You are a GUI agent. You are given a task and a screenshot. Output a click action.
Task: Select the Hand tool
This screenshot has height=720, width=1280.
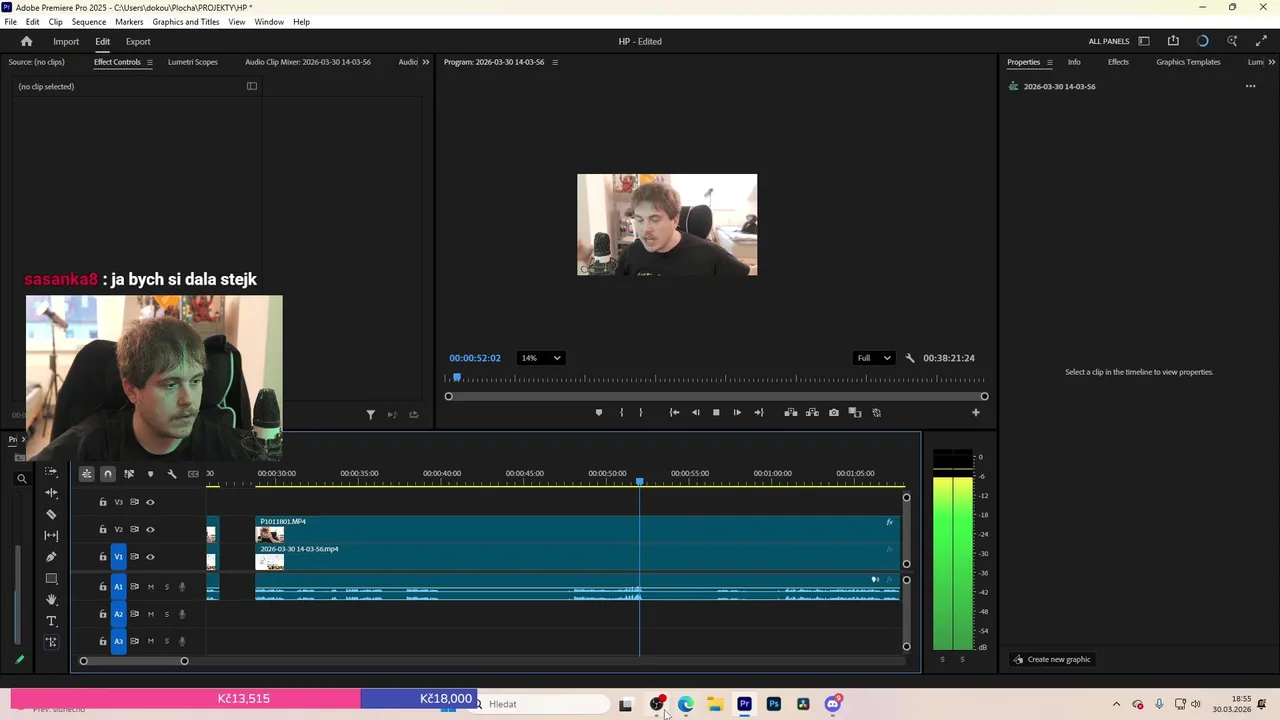51,599
